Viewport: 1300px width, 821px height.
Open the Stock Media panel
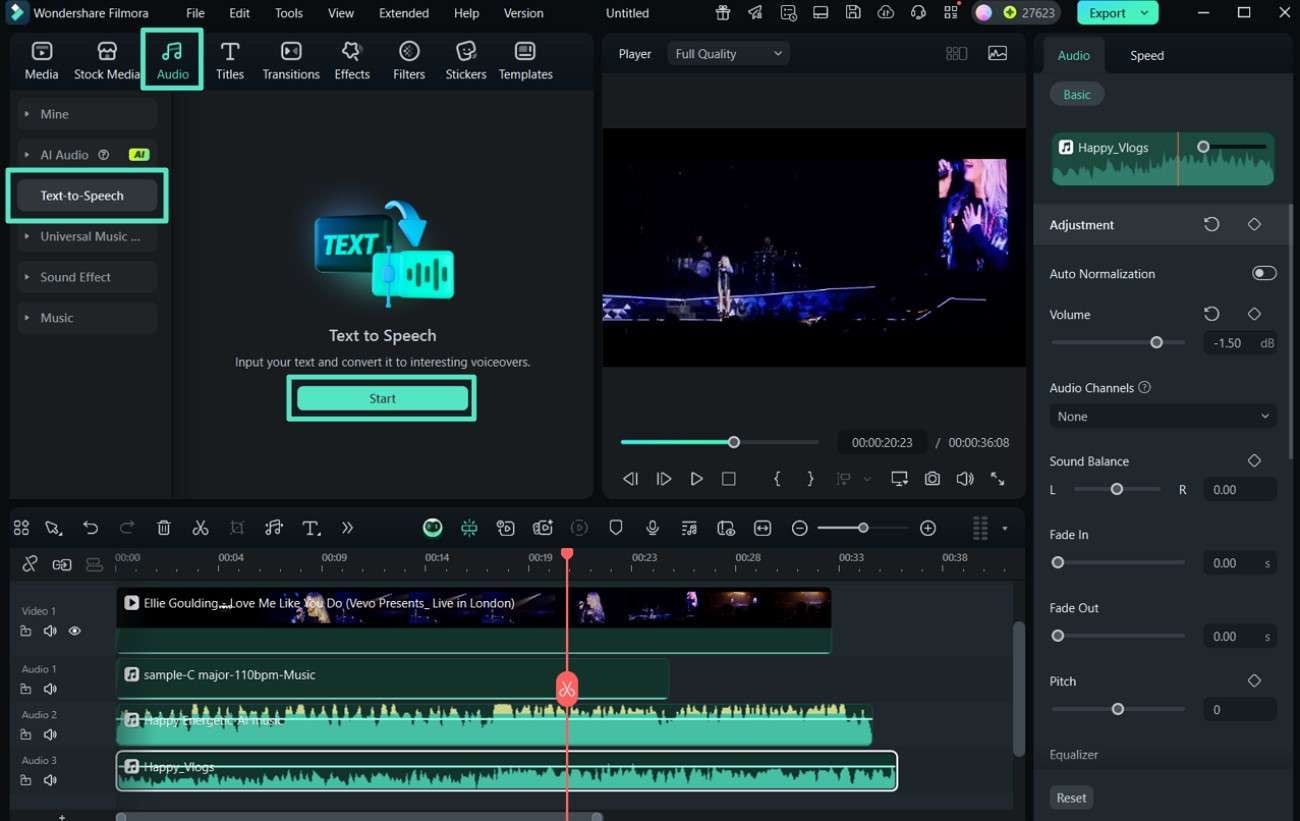click(x=107, y=60)
